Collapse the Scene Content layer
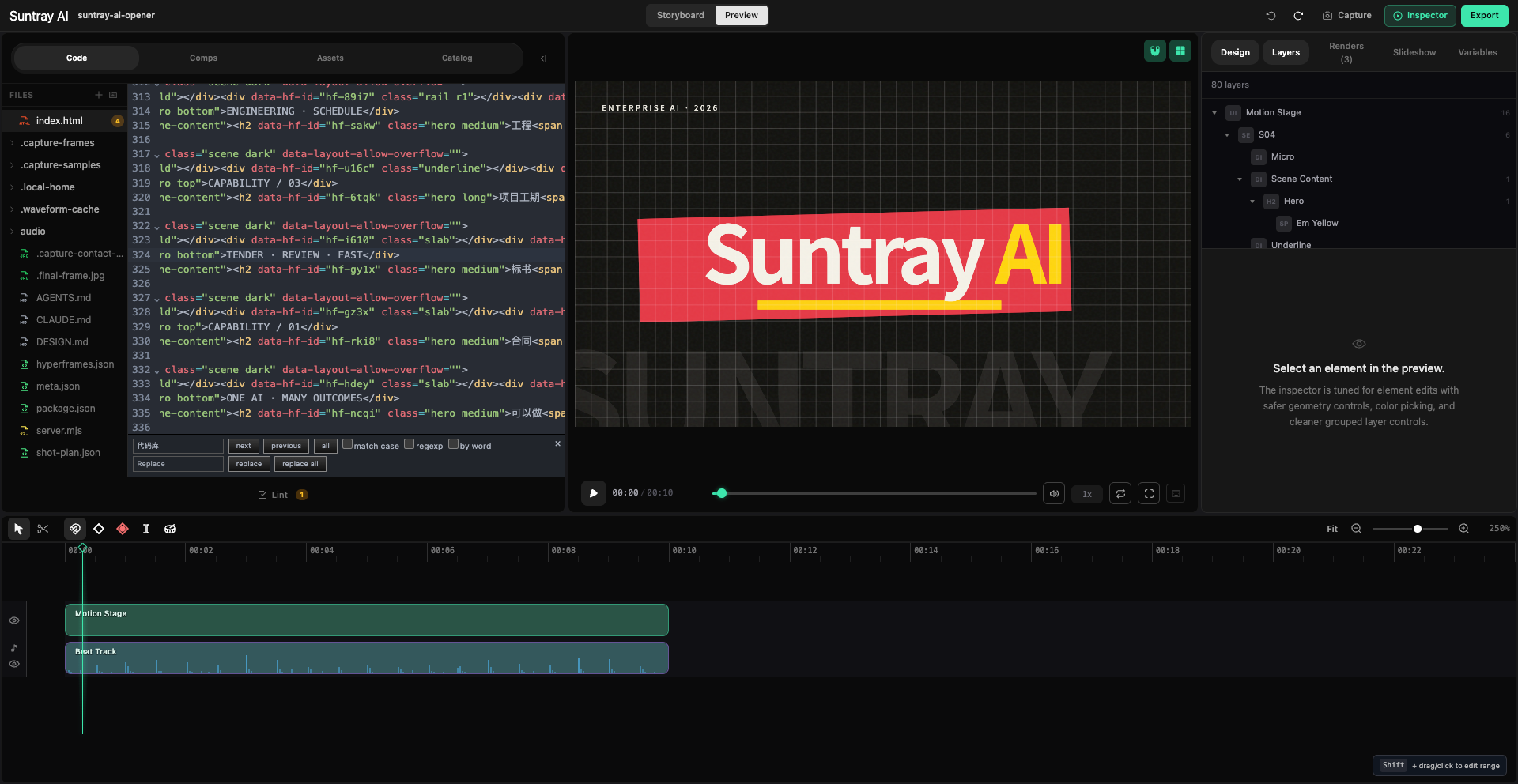 1240,179
